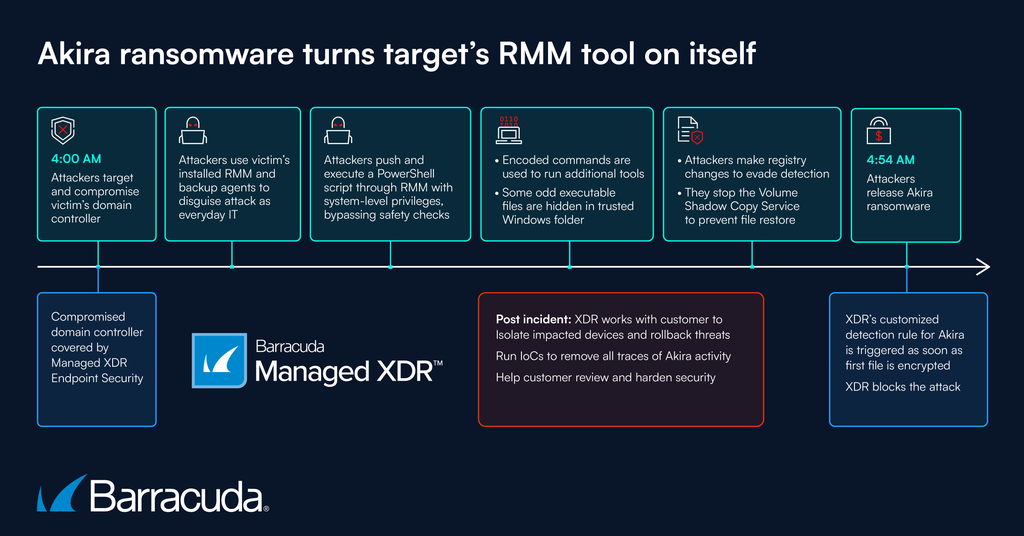Image resolution: width=1024 pixels, height=536 pixels.
Task: Click the shield with X icon
Action: click(62, 131)
